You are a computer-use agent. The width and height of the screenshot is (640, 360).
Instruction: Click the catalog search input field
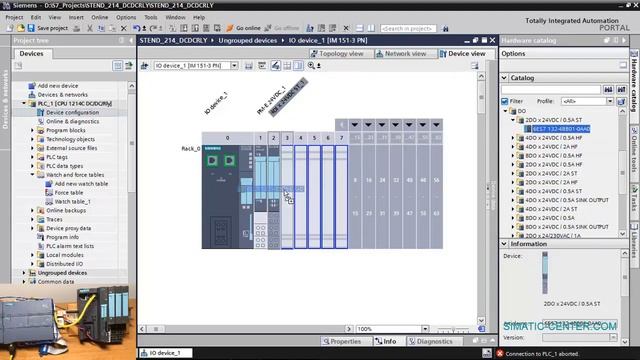(551, 89)
